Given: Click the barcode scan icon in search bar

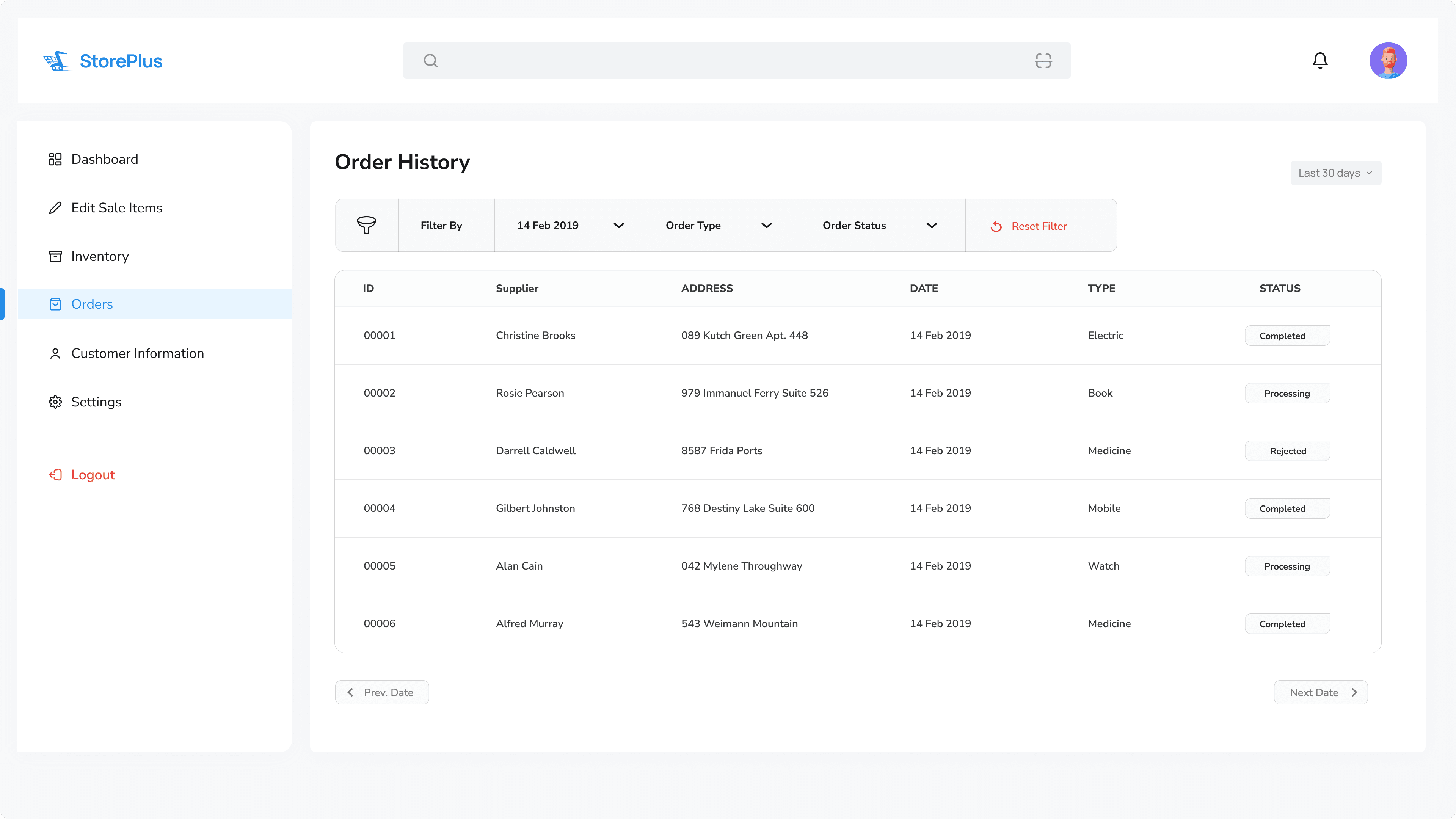Looking at the screenshot, I should tap(1043, 61).
